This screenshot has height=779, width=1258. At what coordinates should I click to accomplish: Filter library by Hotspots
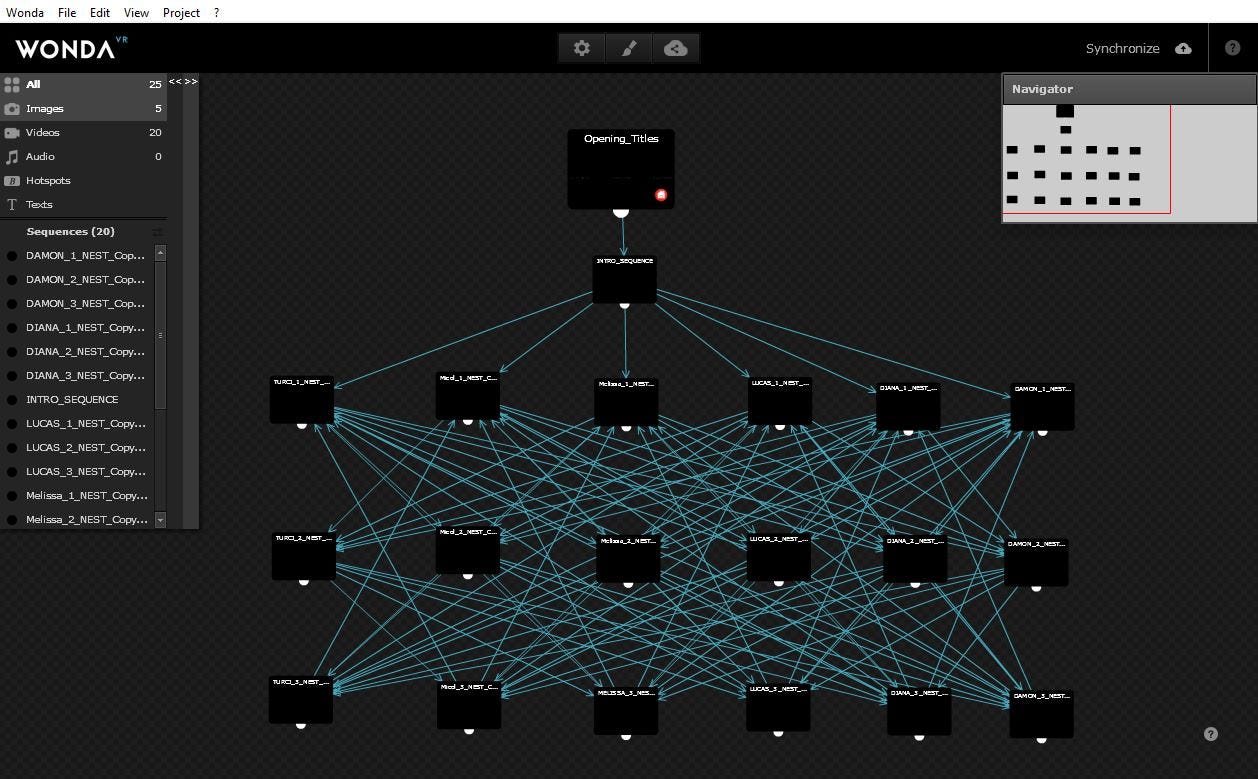[83, 180]
